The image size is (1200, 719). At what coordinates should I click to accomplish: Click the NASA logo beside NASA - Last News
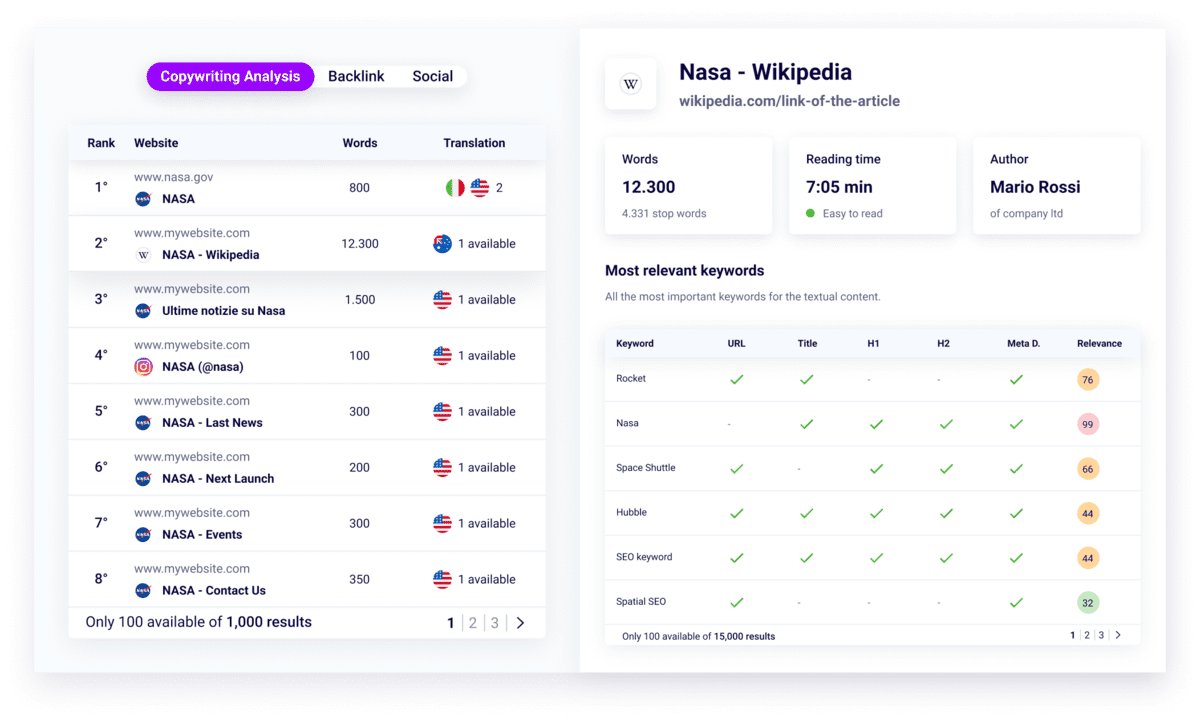coord(143,423)
